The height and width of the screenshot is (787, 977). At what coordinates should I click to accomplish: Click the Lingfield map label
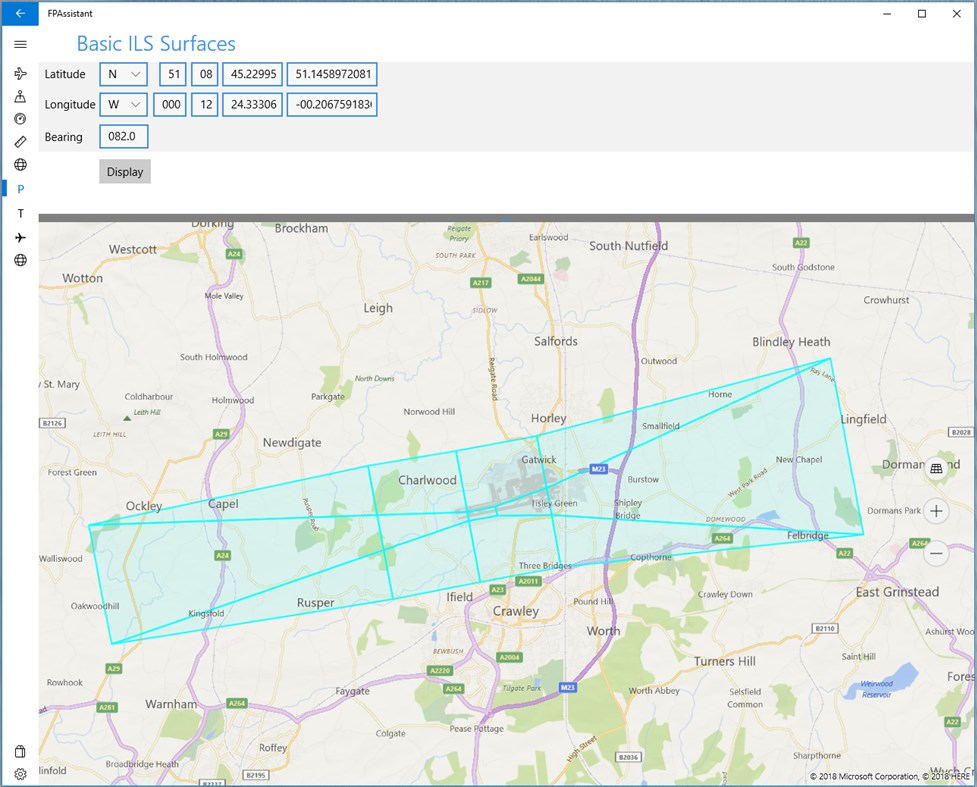[864, 419]
